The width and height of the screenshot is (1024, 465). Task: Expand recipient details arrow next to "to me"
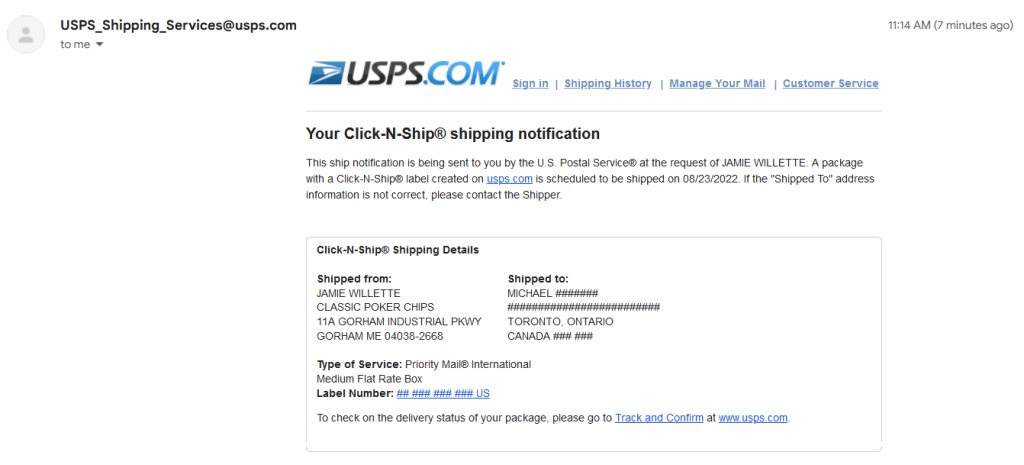click(x=99, y=45)
